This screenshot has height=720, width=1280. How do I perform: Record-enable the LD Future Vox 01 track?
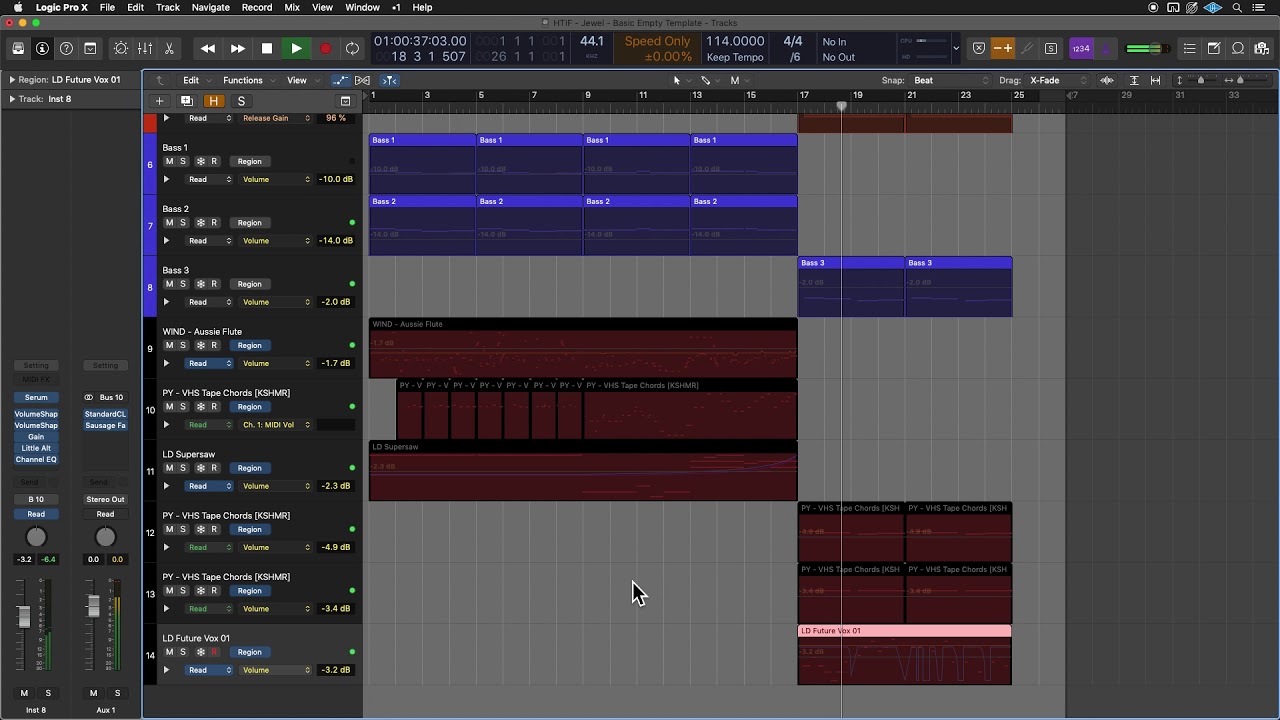213,652
